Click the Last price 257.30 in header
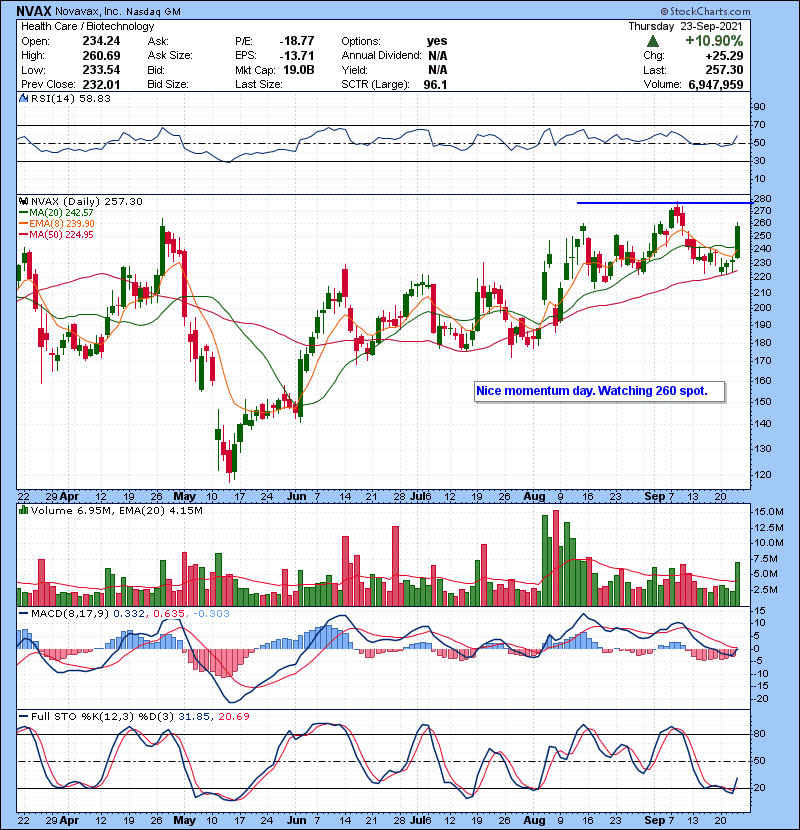Viewport: 800px width, 830px height. pyautogui.click(x=724, y=70)
